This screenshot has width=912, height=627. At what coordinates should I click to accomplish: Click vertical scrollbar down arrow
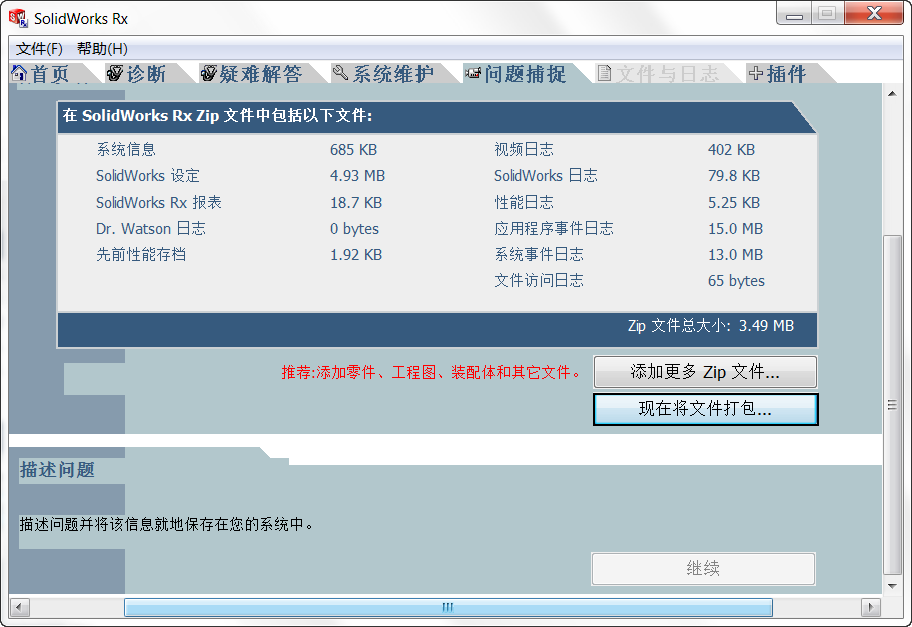pyautogui.click(x=892, y=586)
